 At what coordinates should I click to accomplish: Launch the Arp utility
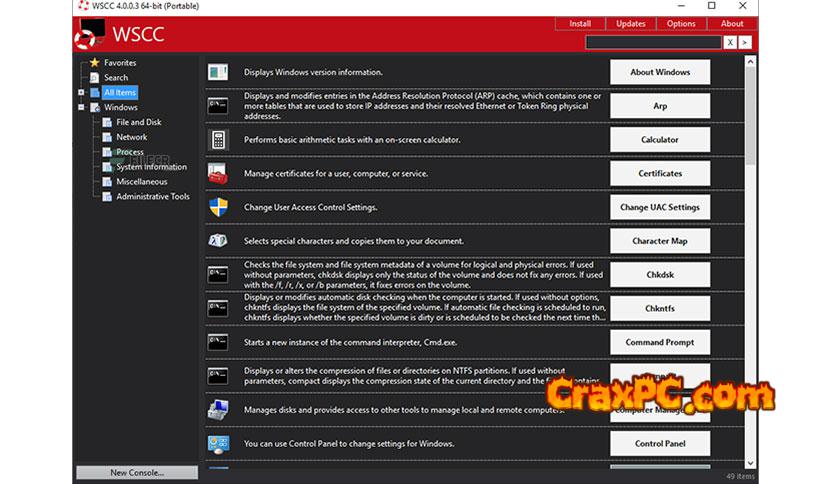pos(660,106)
